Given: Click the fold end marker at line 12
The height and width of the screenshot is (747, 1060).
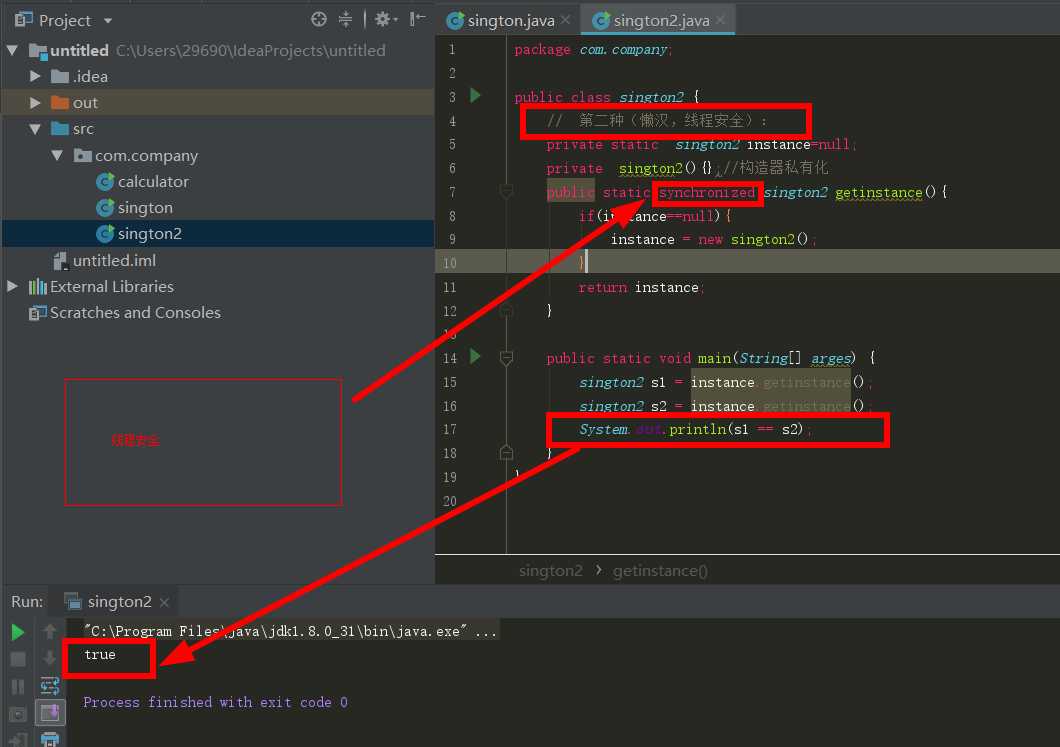Looking at the screenshot, I should 506,310.
